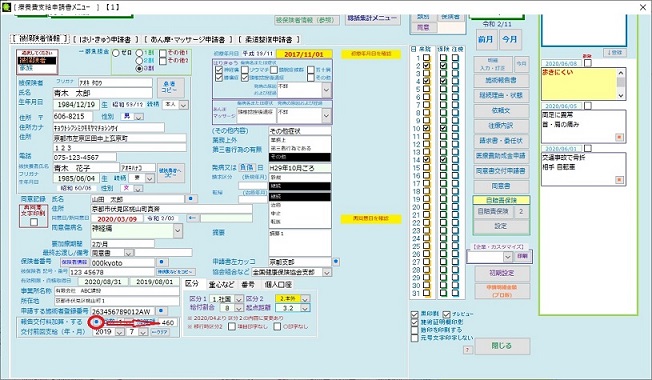Switch to 個人口座 tab
Viewport: 652px width, 380px height.
click(x=278, y=284)
